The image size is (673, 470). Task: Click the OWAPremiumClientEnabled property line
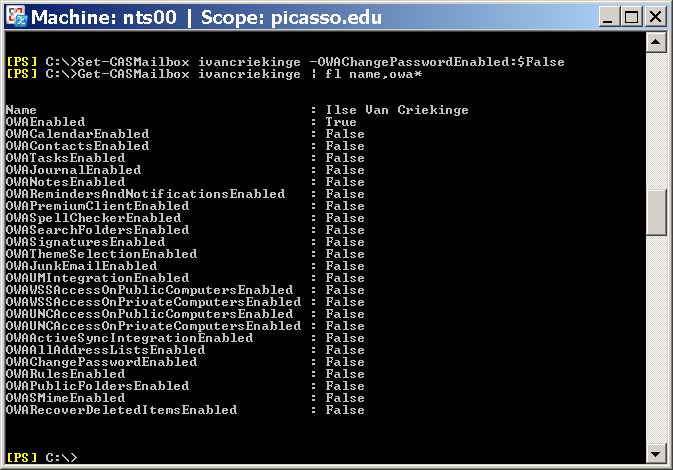(x=185, y=206)
